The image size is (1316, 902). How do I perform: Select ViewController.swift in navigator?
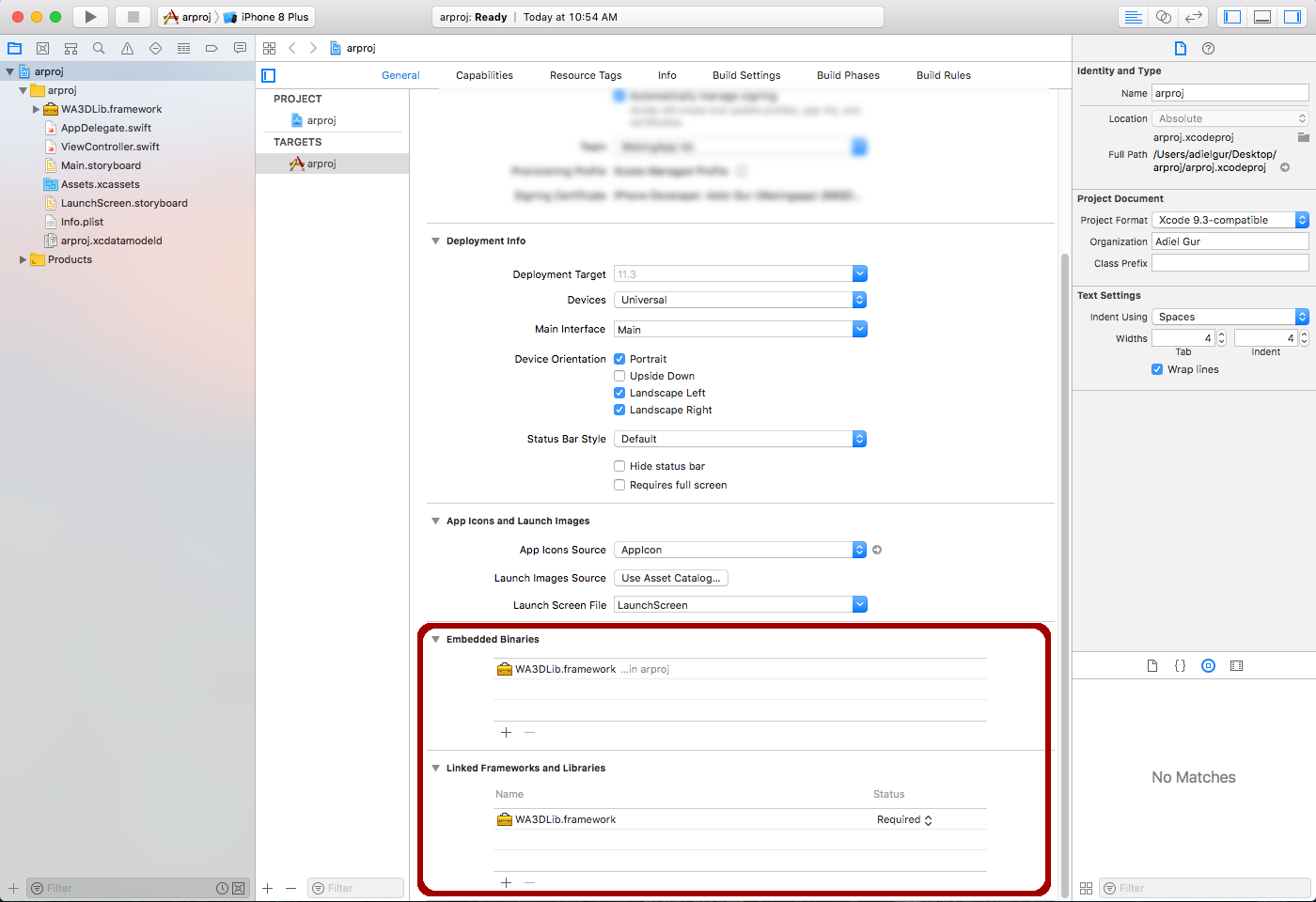point(110,147)
